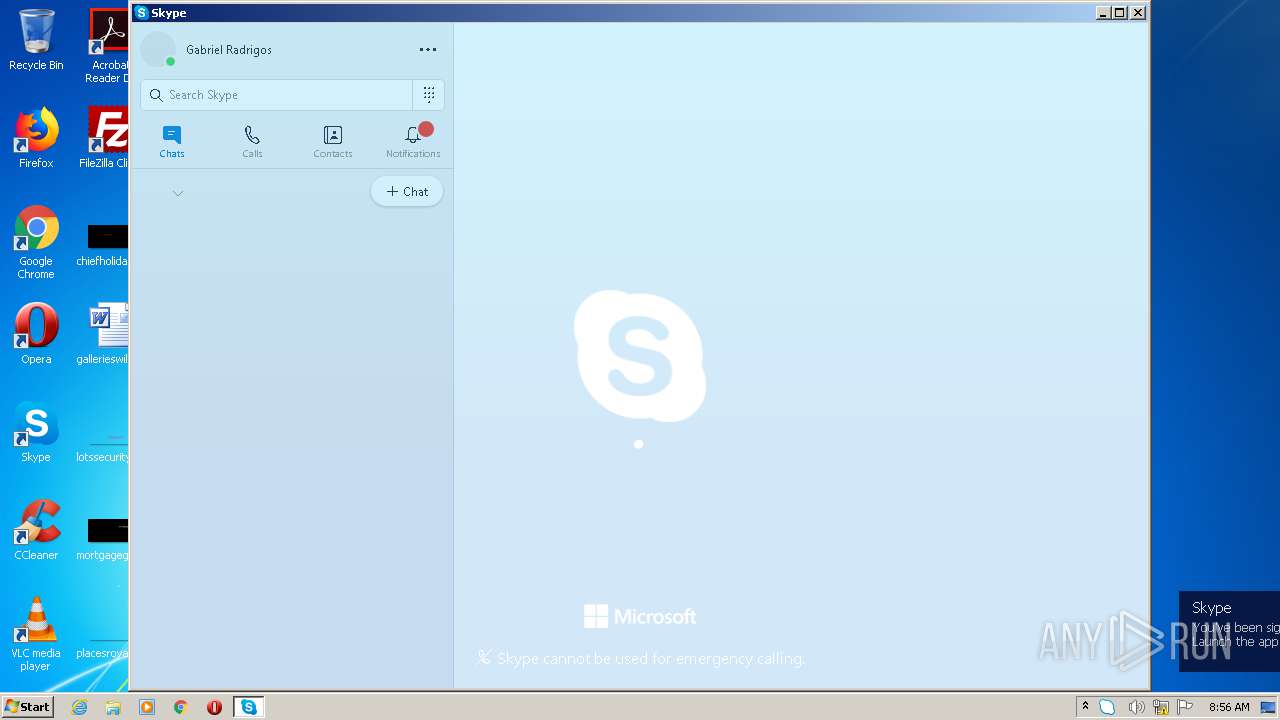Start a new chat with + Chat

point(407,191)
